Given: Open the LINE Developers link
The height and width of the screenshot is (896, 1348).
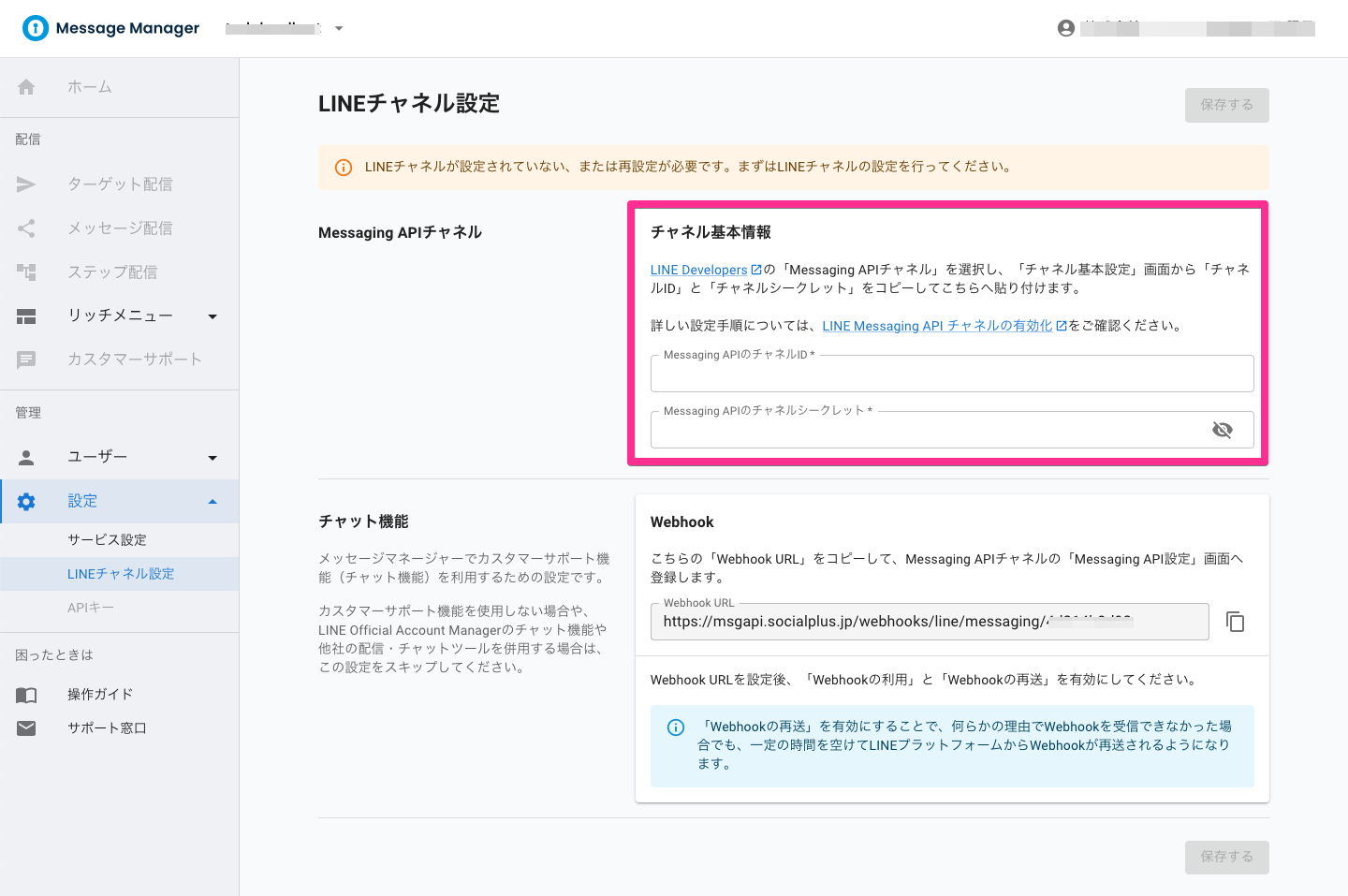Looking at the screenshot, I should click(x=699, y=270).
